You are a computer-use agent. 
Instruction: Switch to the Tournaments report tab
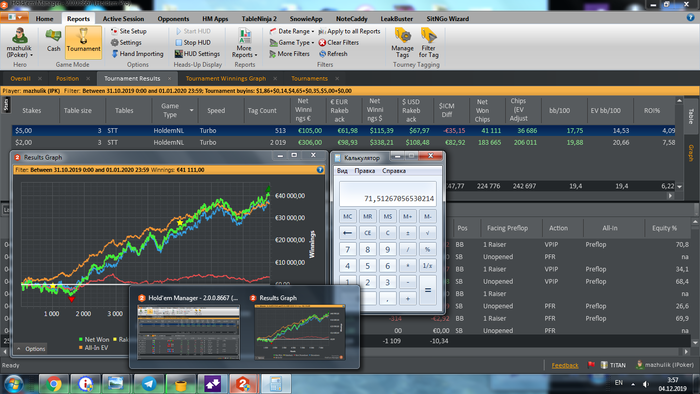309,79
